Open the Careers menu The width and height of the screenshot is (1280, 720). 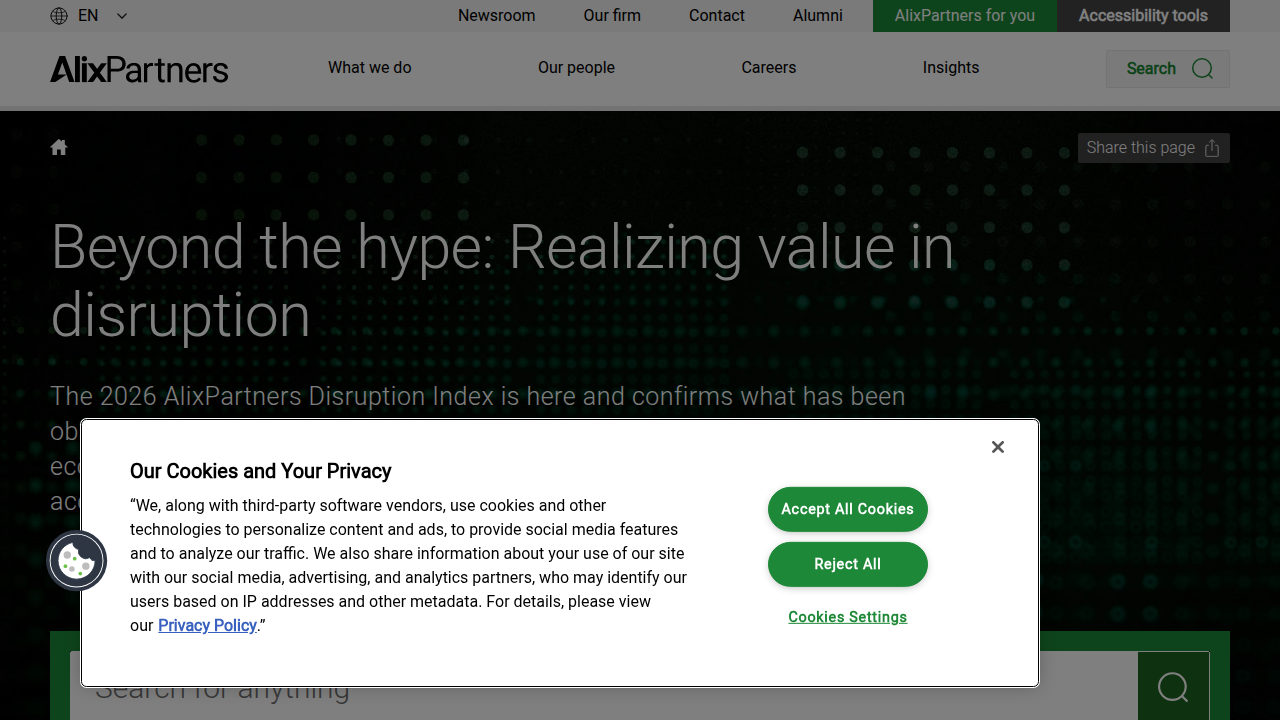pyautogui.click(x=769, y=68)
